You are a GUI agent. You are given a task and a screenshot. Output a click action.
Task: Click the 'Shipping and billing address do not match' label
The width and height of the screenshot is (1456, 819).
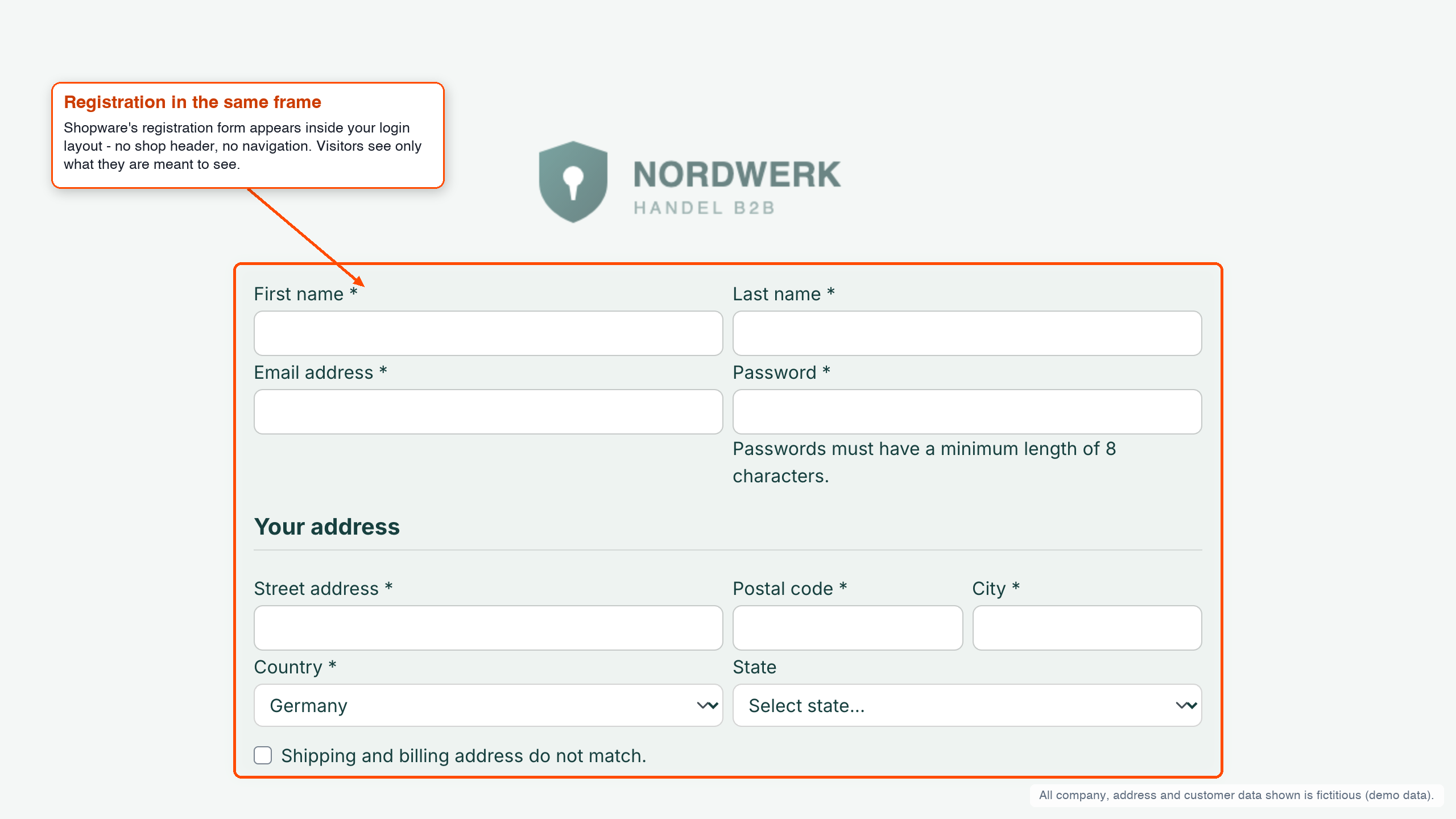[464, 755]
